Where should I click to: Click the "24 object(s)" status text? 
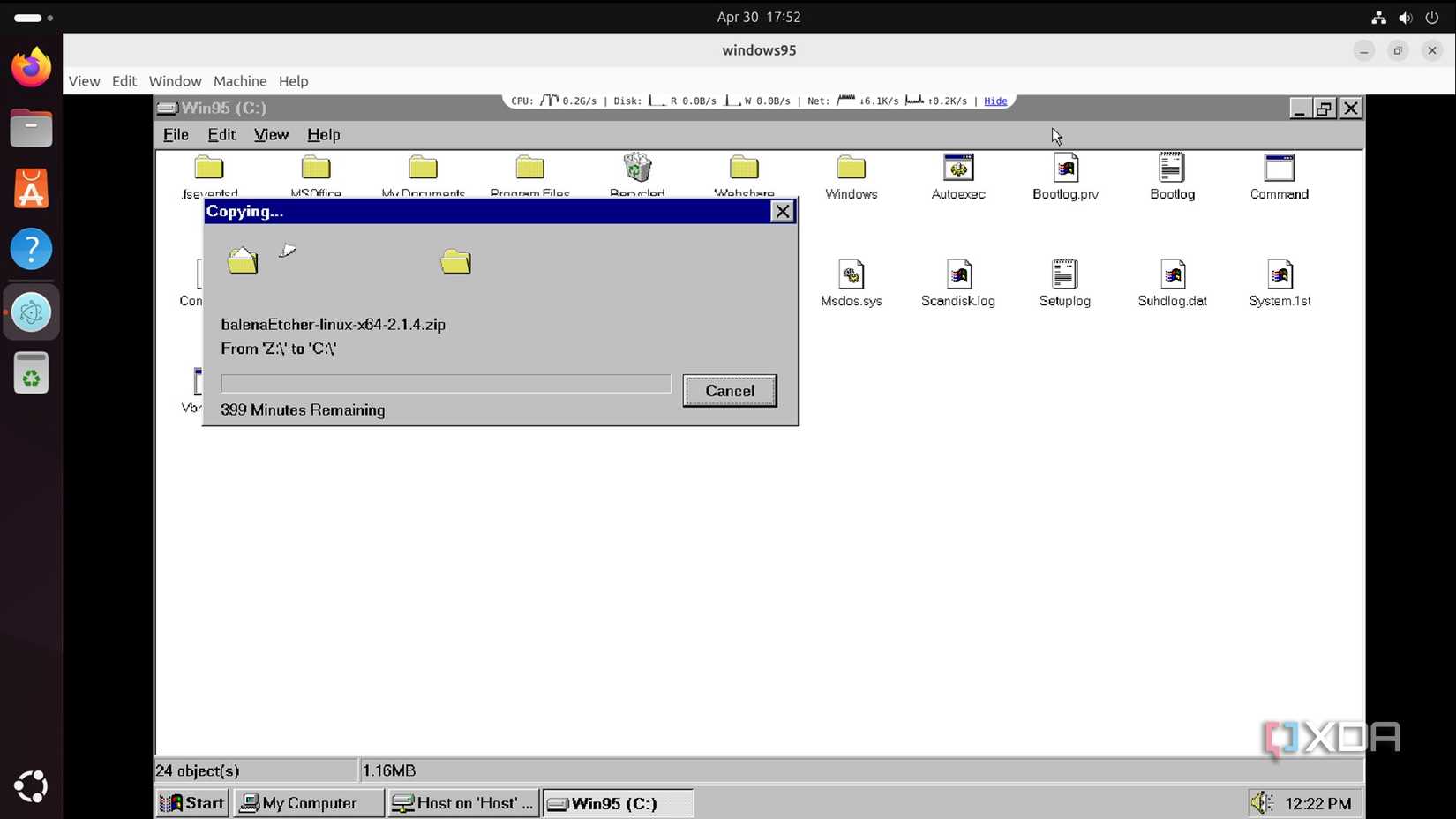click(x=198, y=770)
